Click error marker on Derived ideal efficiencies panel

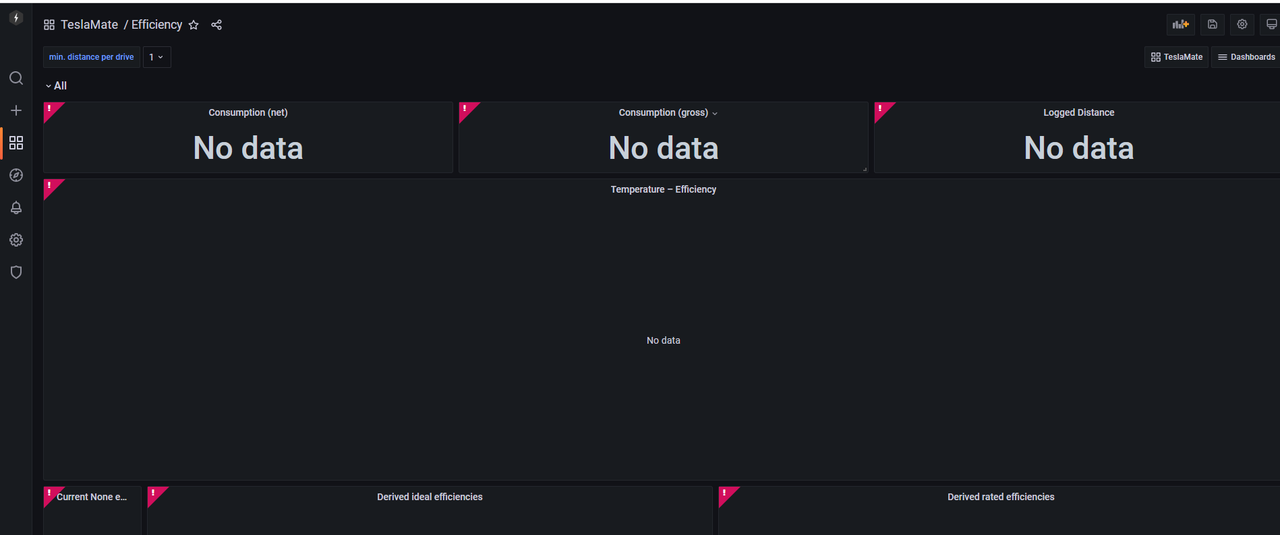[154, 493]
